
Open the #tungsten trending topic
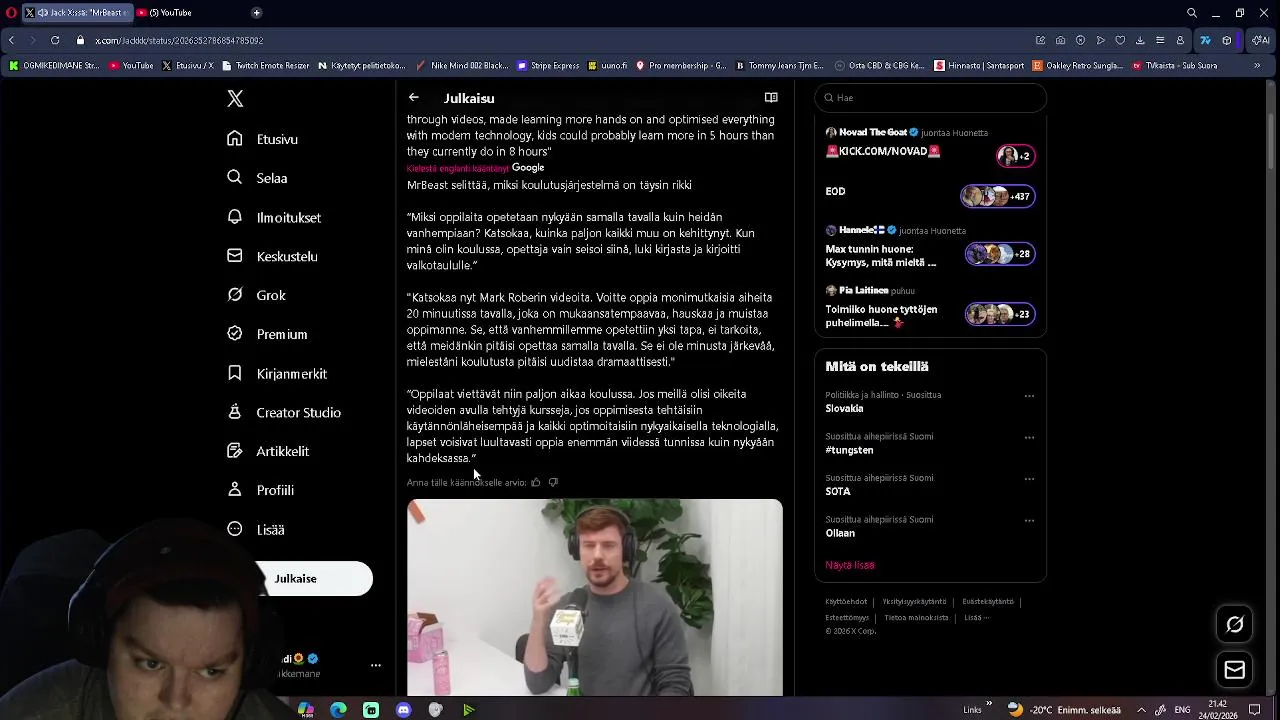point(849,450)
